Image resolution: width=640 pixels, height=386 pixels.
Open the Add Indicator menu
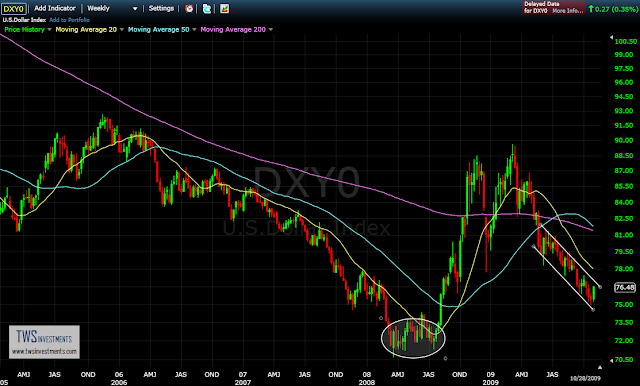point(55,8)
